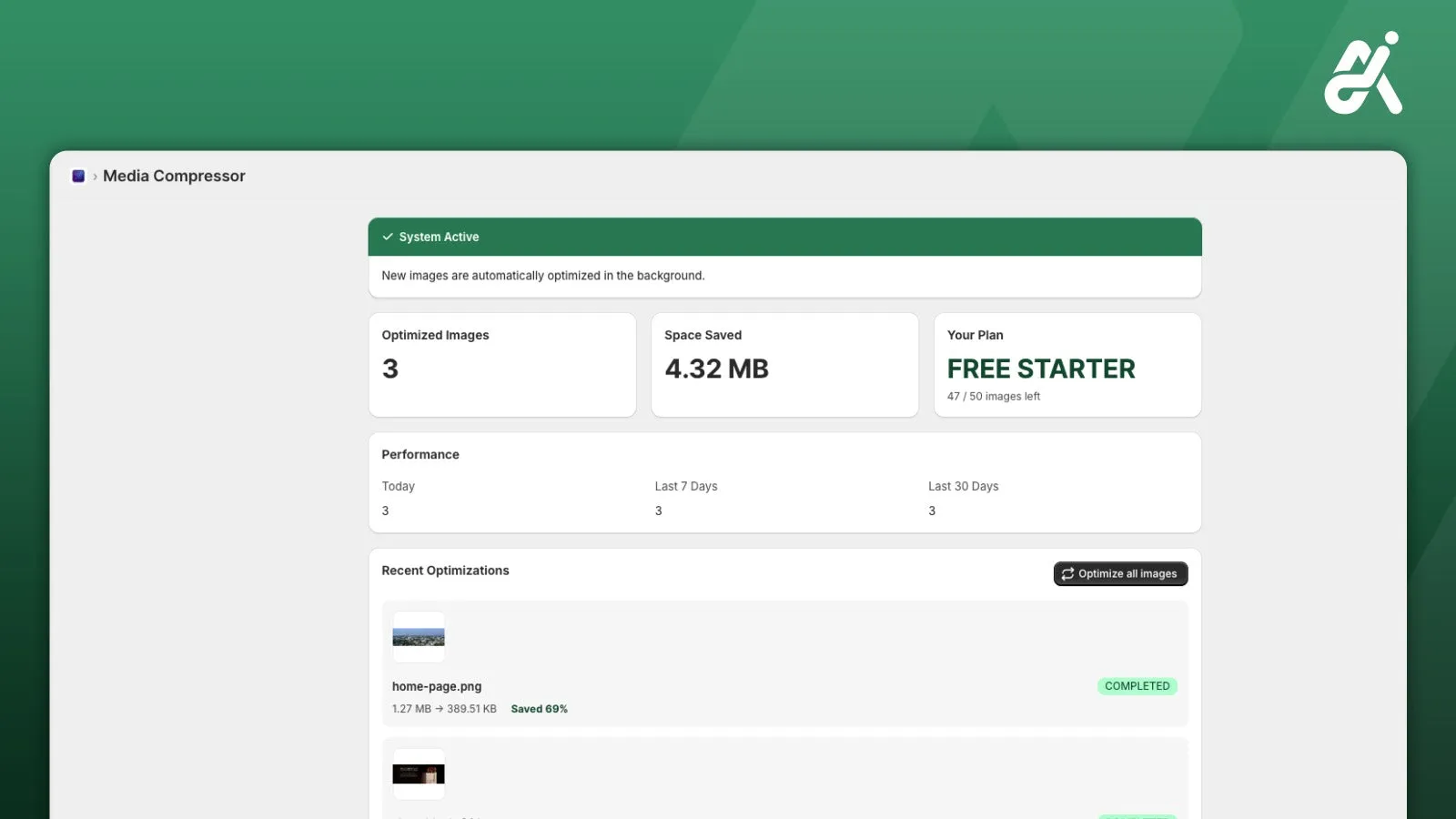Click the COMPLETED badge for home-page.png

point(1137,686)
